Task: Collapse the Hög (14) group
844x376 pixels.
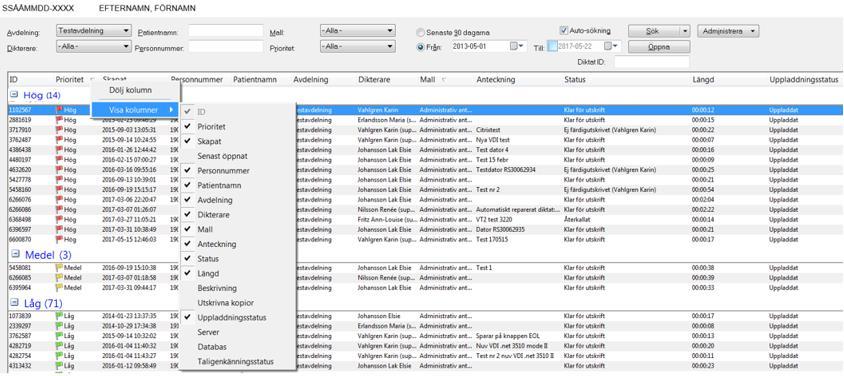Action: (15, 95)
